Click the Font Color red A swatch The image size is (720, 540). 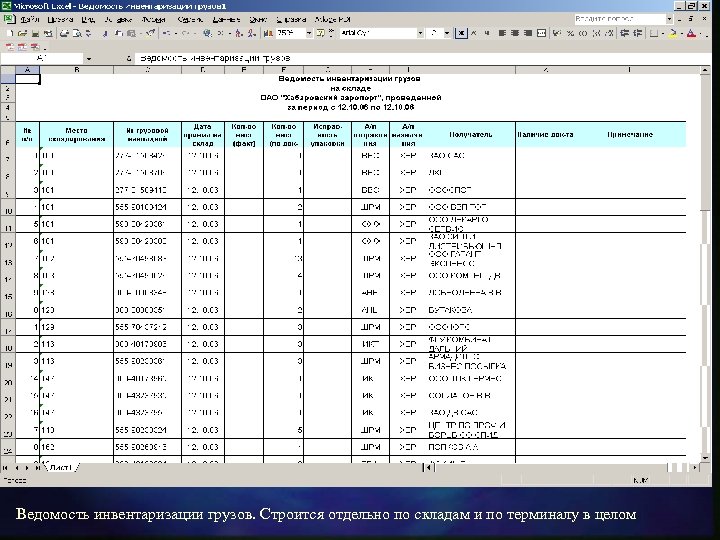coord(691,33)
